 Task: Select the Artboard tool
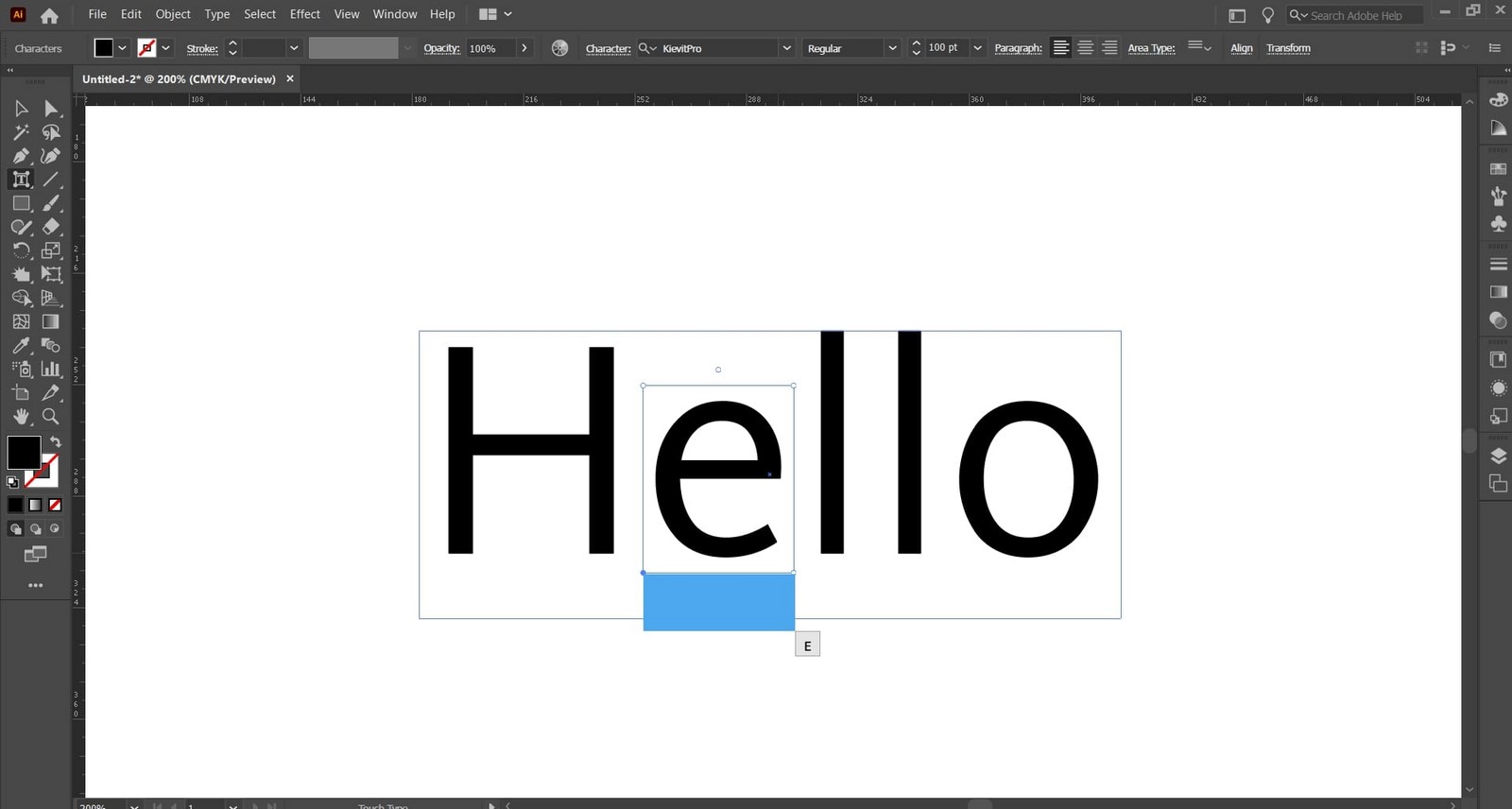coord(21,392)
